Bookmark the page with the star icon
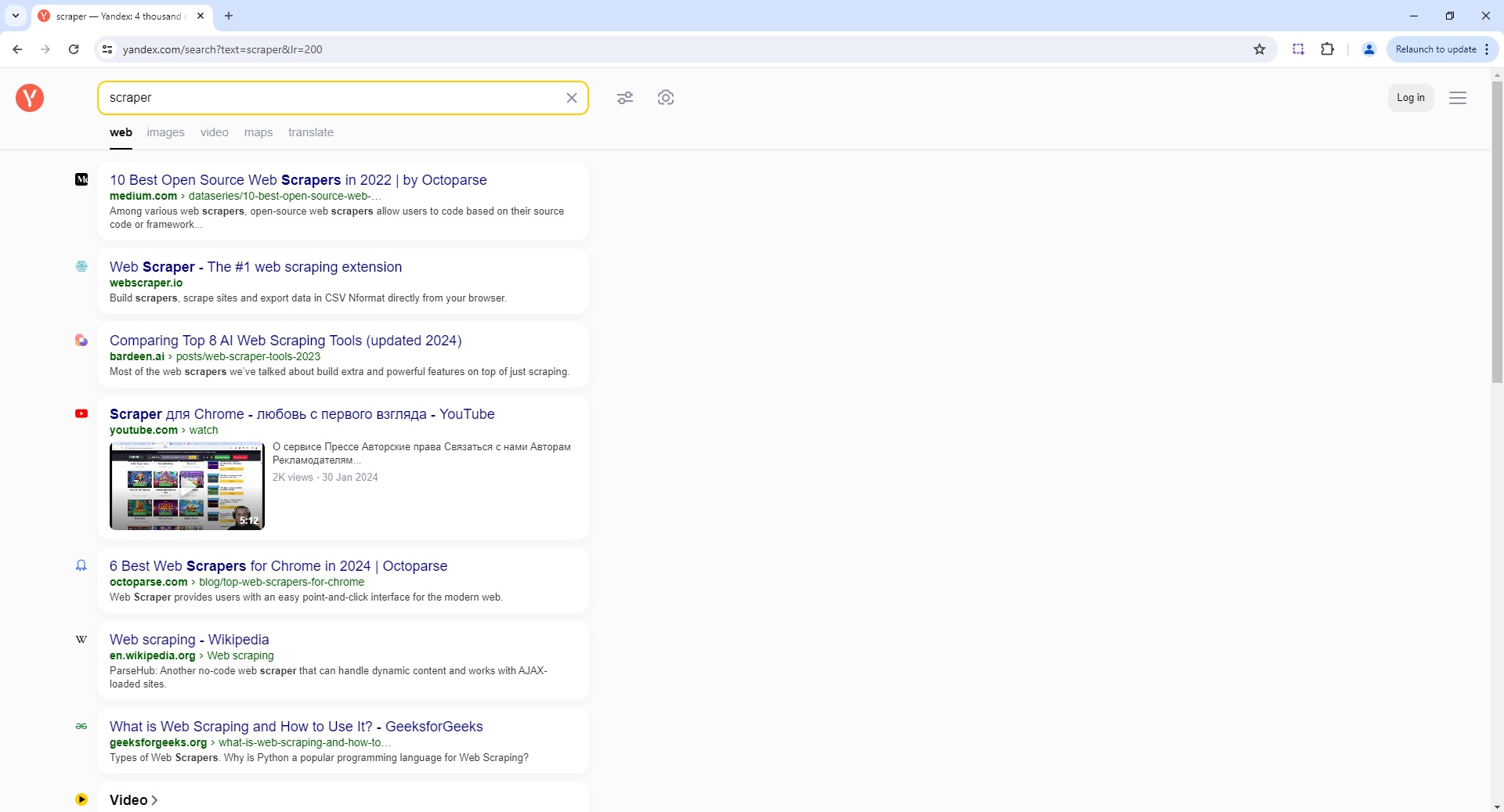1504x812 pixels. coord(1259,49)
